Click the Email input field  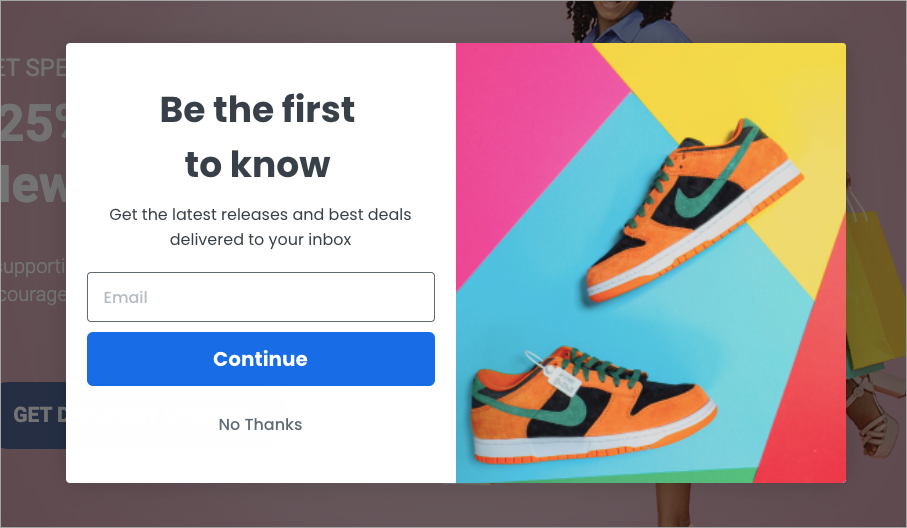tap(260, 297)
